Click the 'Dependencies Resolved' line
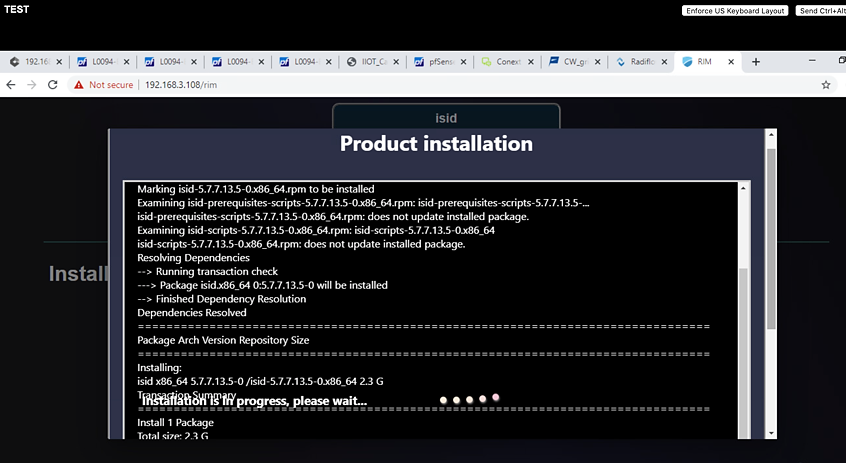This screenshot has height=463, width=846. (x=192, y=312)
